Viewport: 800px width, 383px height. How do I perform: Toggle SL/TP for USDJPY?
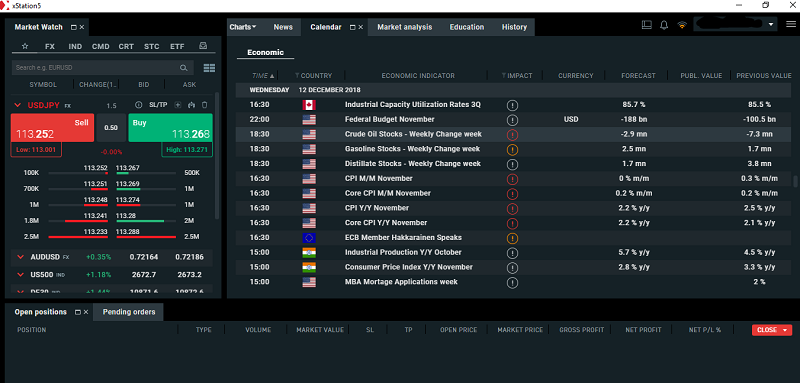pos(158,105)
